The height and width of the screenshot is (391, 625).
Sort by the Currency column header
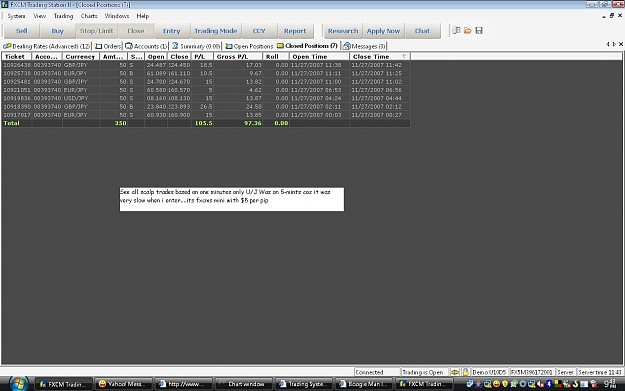point(81,57)
